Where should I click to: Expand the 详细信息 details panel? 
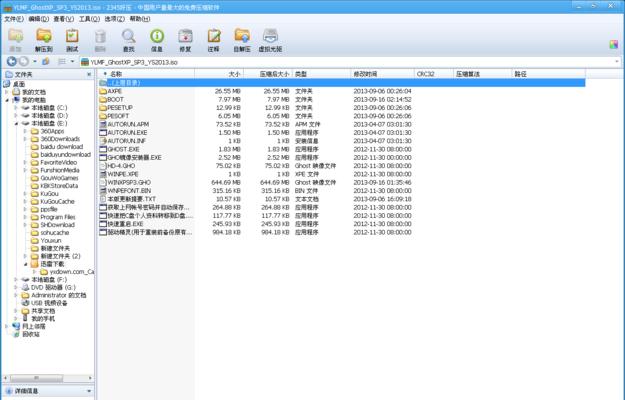[x=89, y=391]
